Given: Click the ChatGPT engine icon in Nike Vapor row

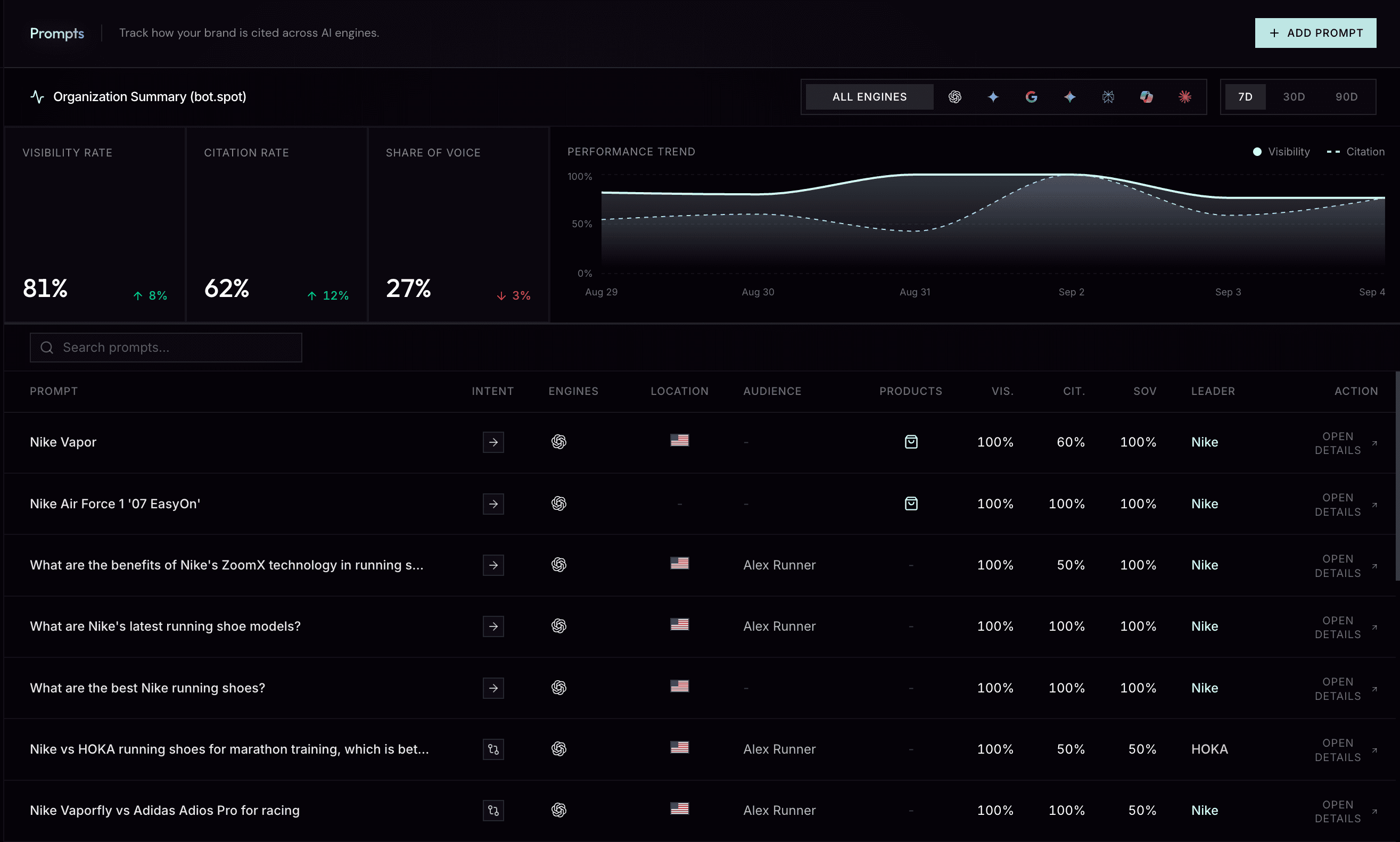Looking at the screenshot, I should [558, 441].
